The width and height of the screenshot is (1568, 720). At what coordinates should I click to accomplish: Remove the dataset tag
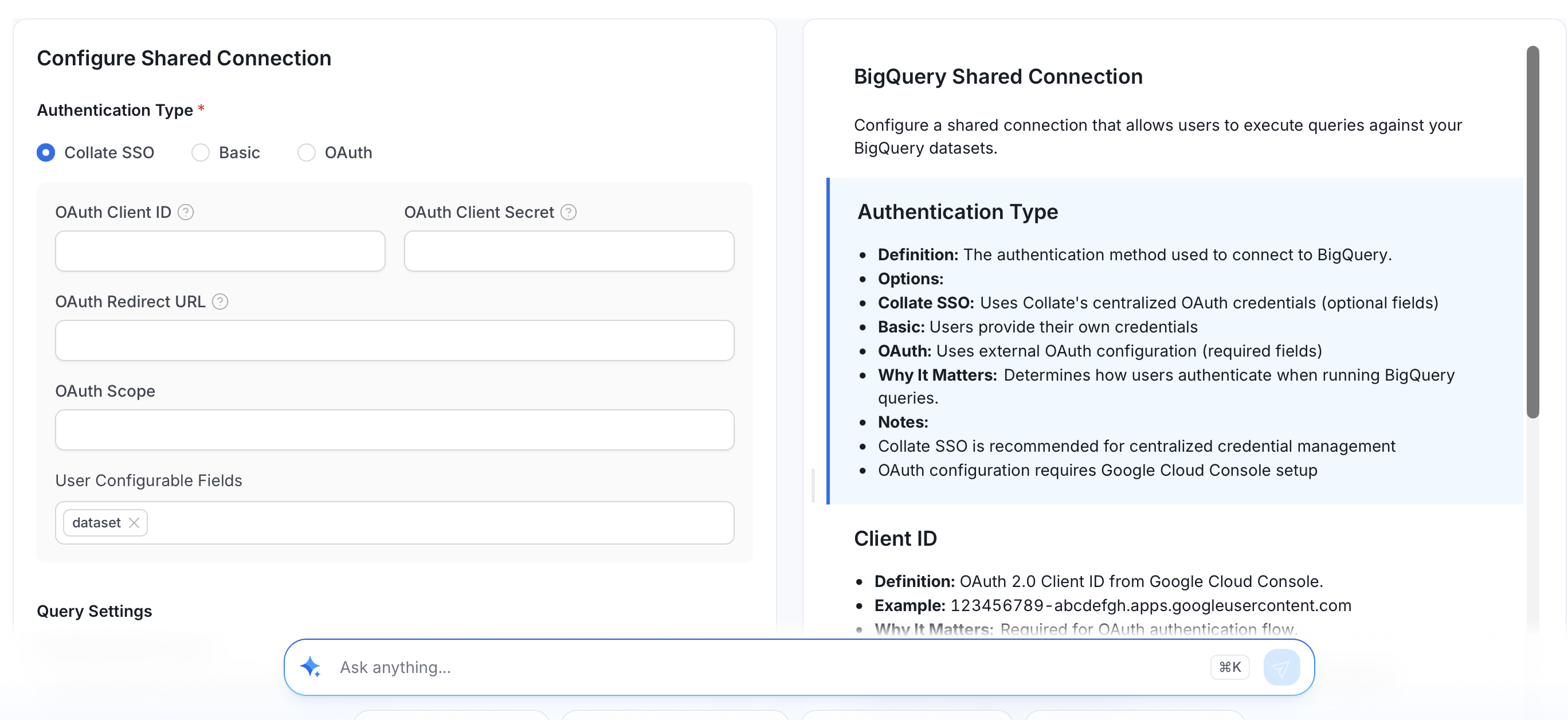pos(134,523)
